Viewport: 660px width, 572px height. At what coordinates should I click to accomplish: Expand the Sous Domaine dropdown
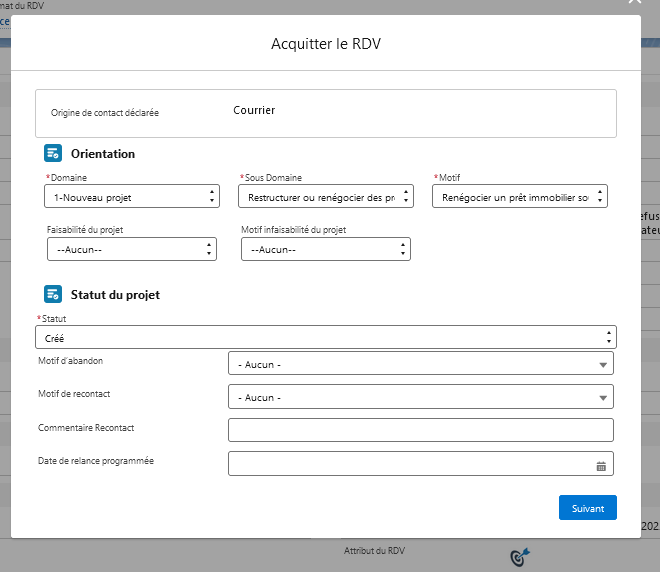pos(326,197)
